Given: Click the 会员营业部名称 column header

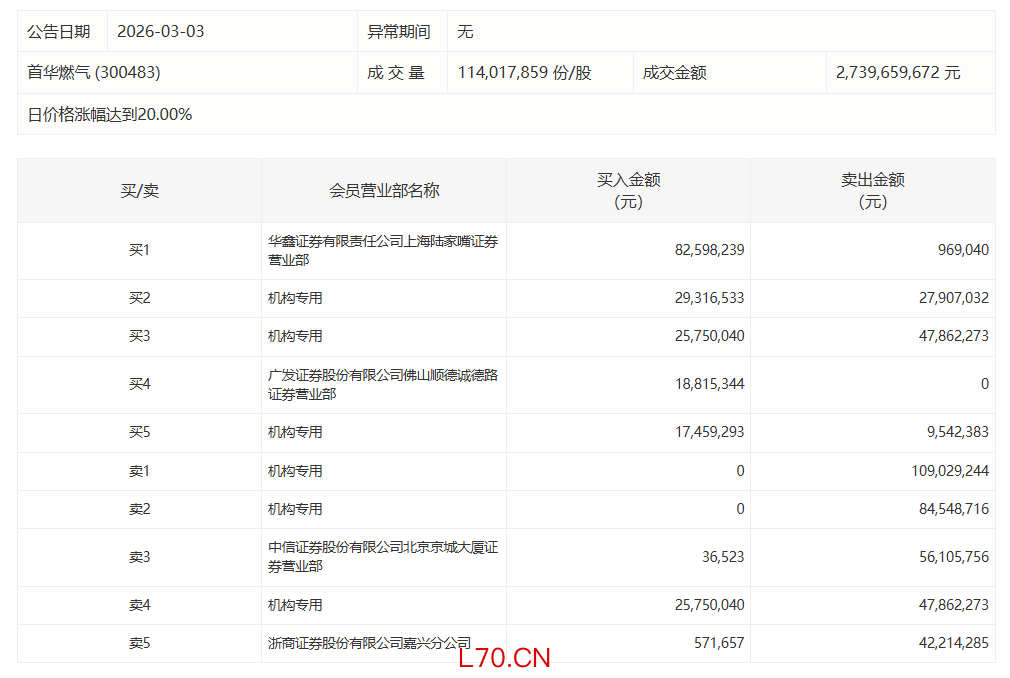Looking at the screenshot, I should [x=384, y=191].
